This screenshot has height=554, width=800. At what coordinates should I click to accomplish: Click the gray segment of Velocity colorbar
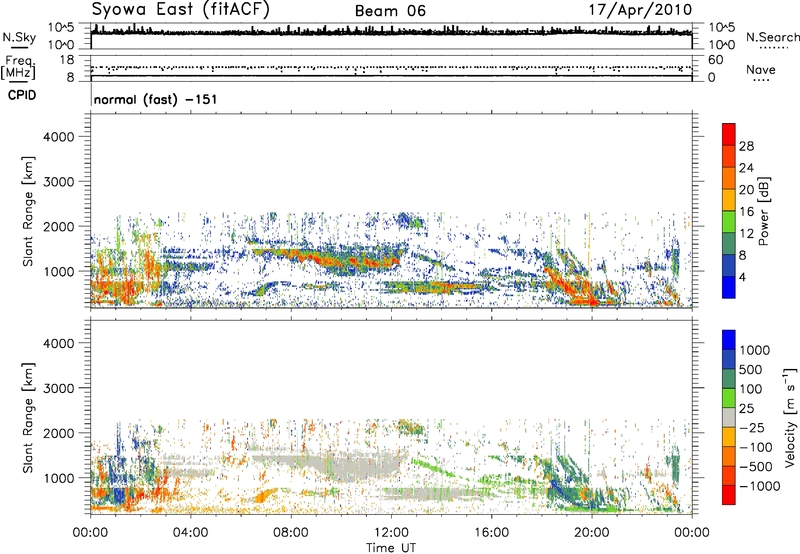pos(729,417)
